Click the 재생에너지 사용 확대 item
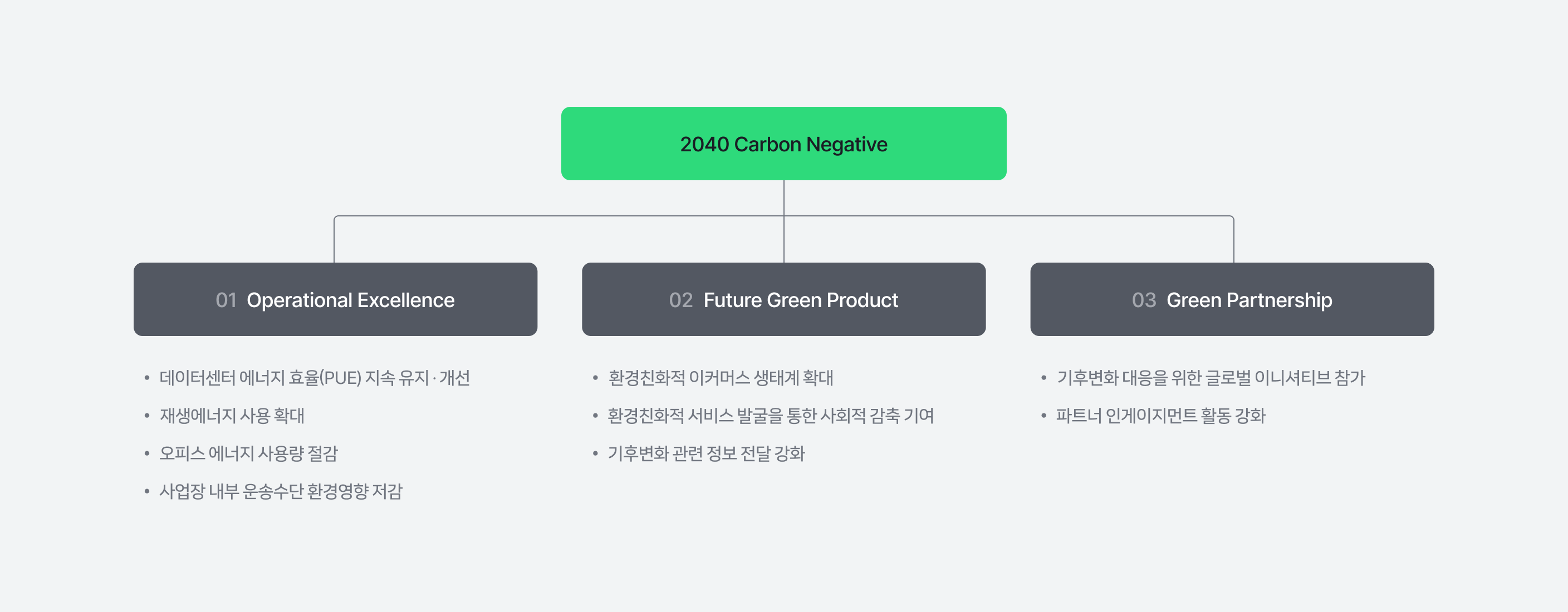Viewport: 1568px width, 612px height. click(232, 416)
